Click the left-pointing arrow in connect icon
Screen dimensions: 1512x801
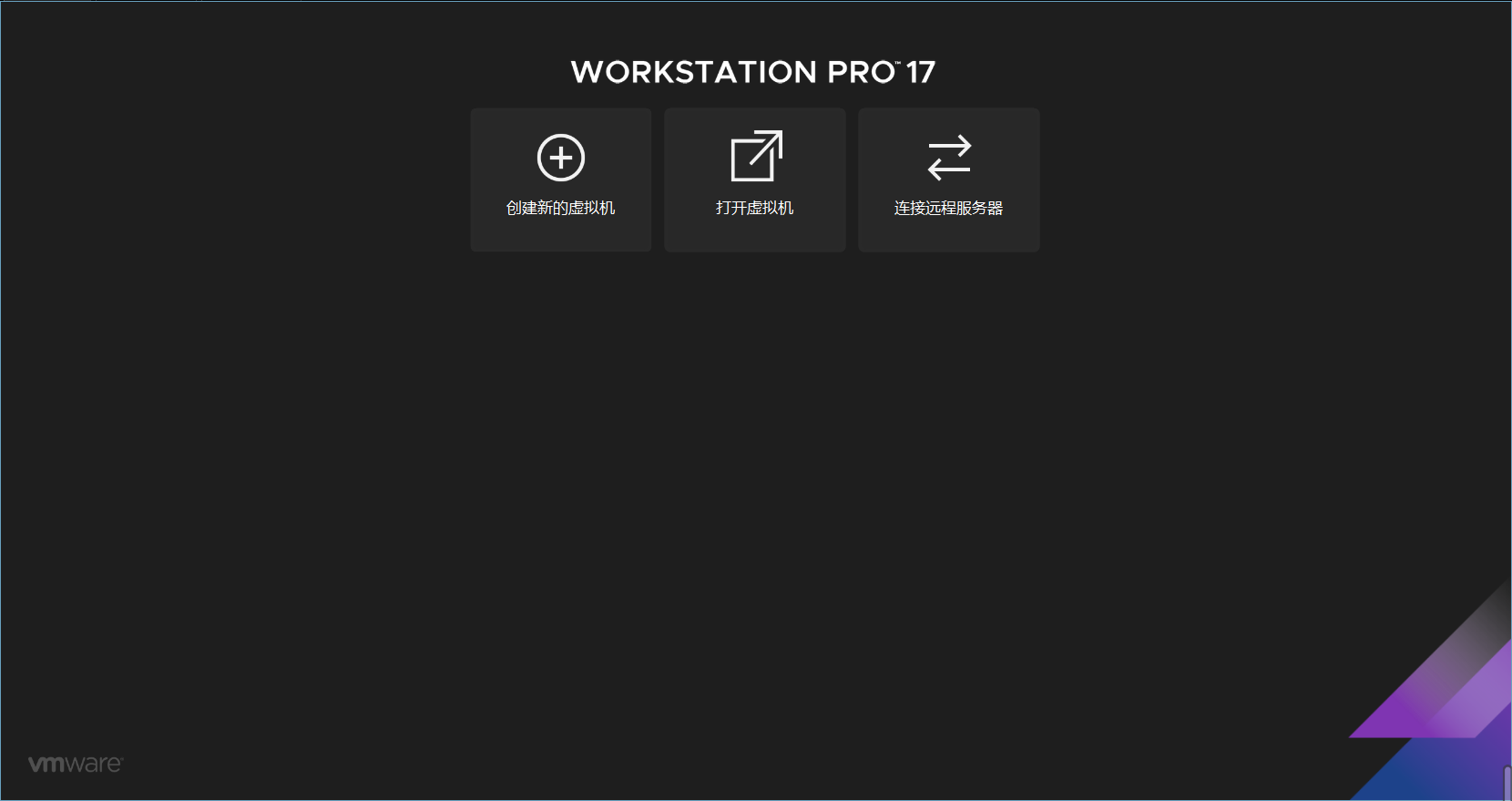pos(948,169)
